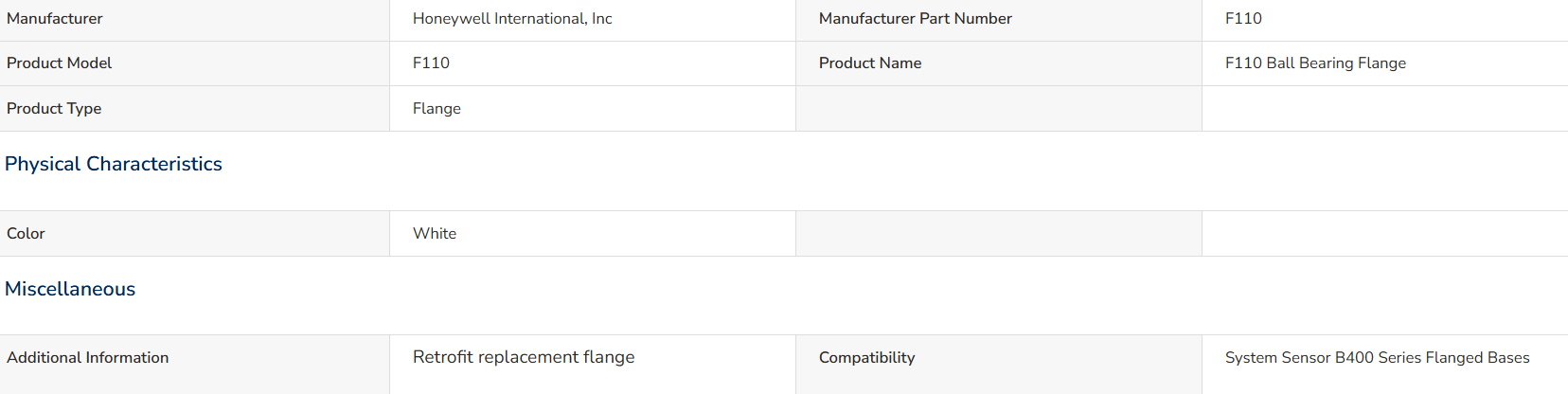
Task: Click the Compatibility label cell
Action: [x=999, y=365]
